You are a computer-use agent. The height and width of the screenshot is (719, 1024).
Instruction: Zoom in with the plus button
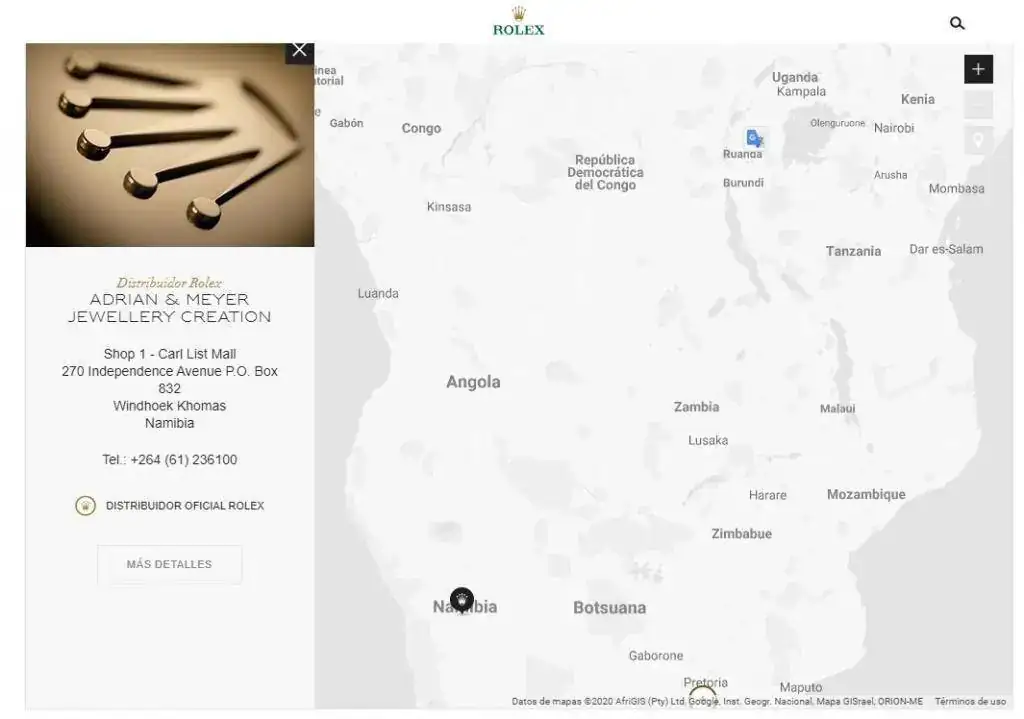[x=978, y=69]
